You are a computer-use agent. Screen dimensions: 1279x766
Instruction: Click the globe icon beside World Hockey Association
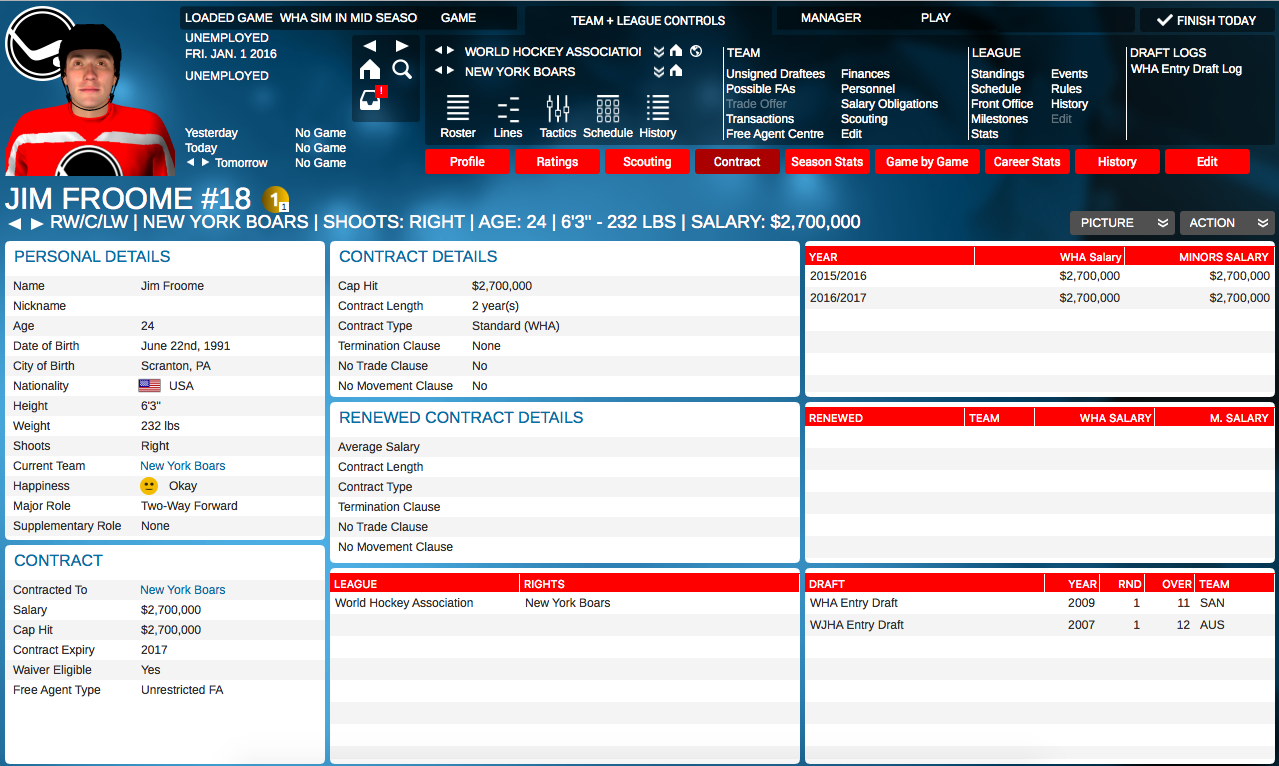(x=696, y=51)
